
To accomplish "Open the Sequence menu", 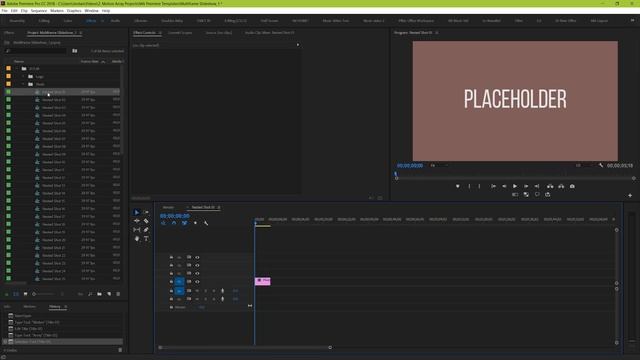I will click(39, 11).
